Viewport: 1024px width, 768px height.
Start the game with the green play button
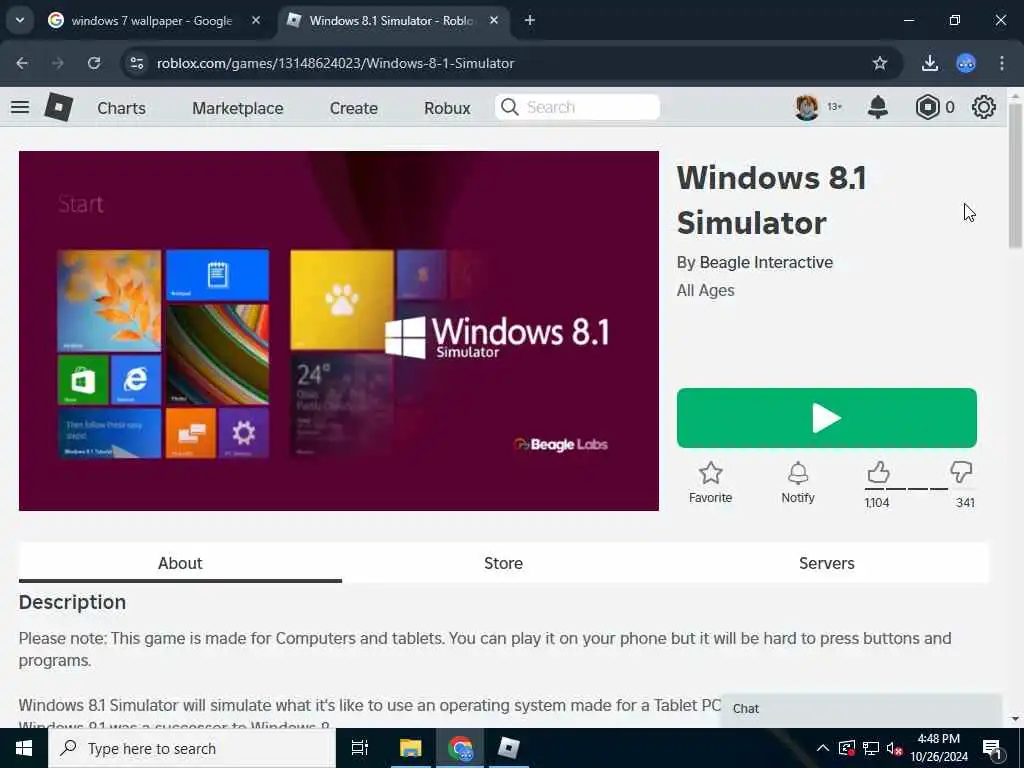(x=827, y=418)
